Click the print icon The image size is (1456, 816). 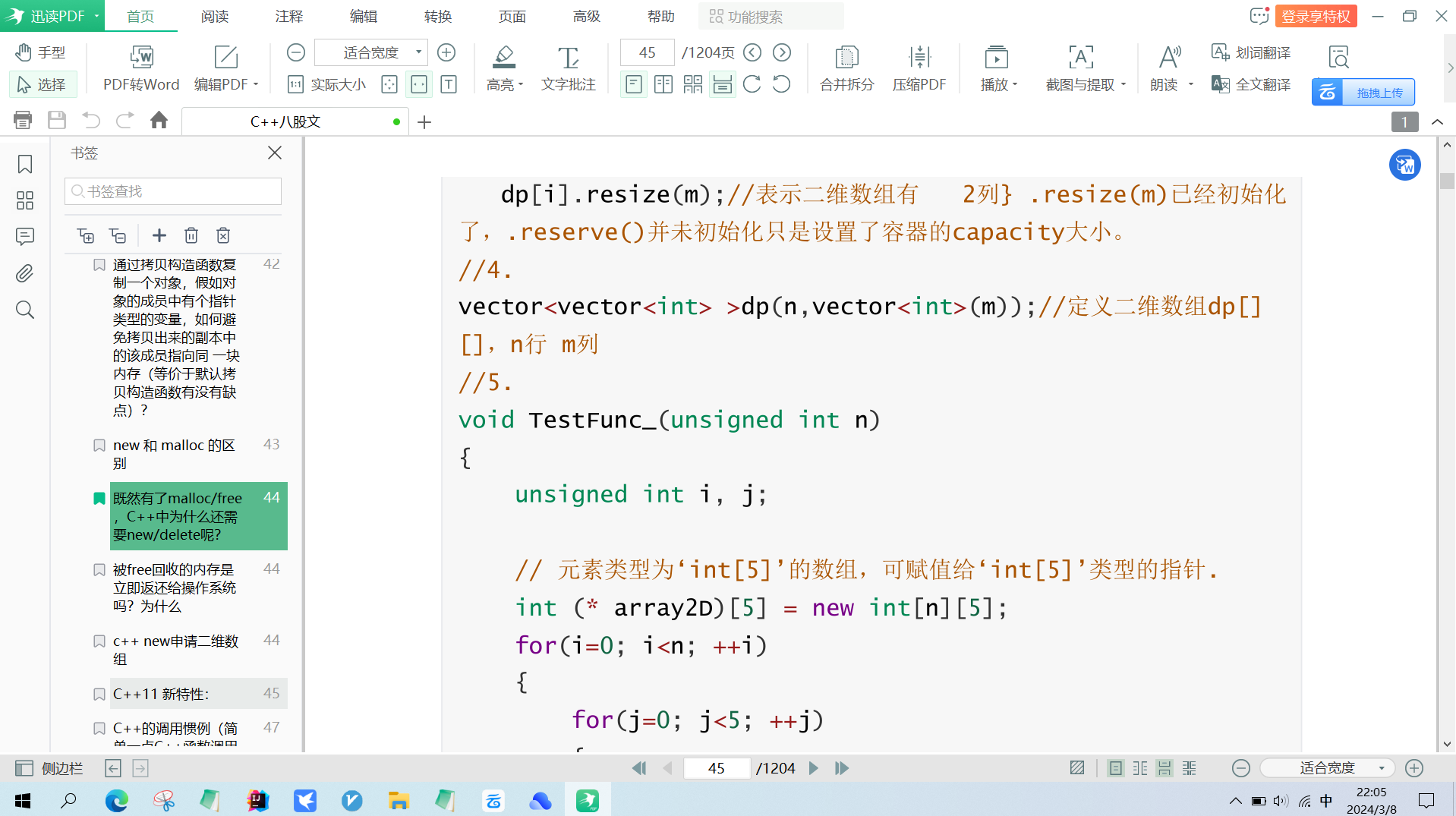pos(23,120)
